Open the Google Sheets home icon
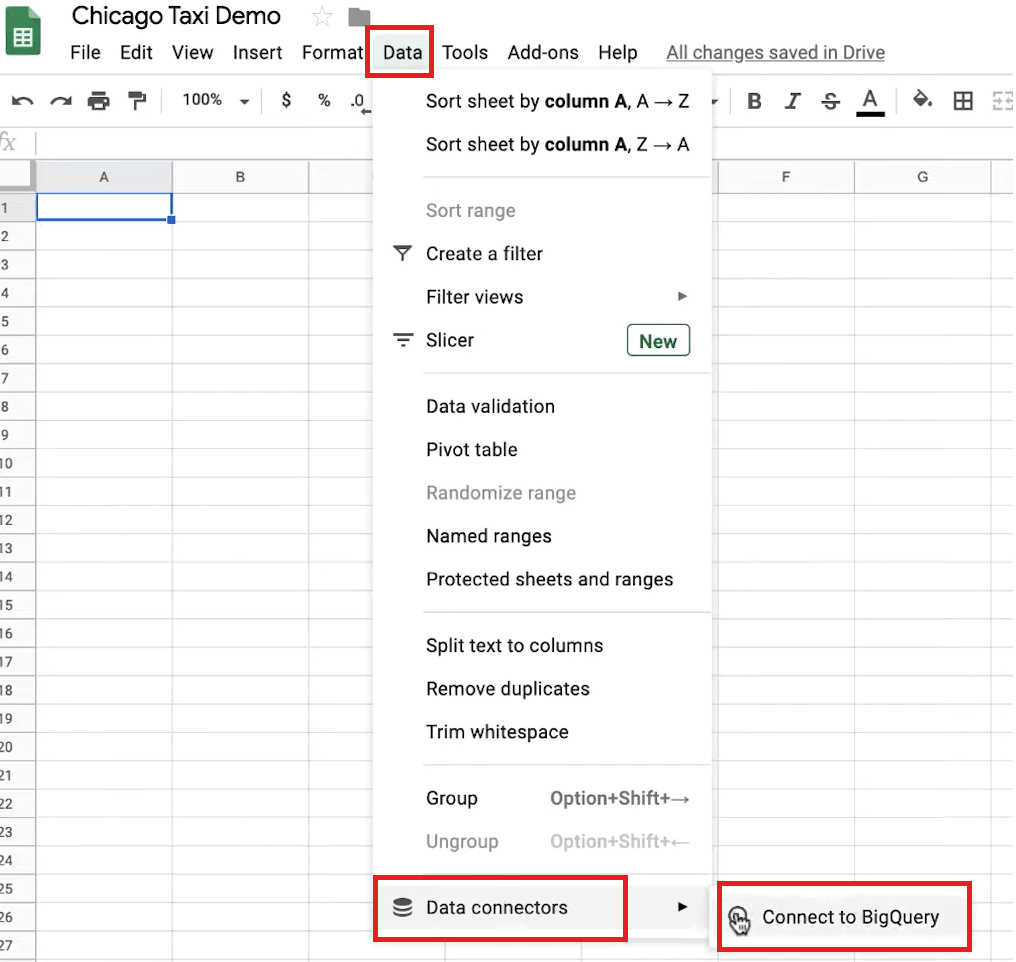The image size is (1016, 962). pos(23,30)
